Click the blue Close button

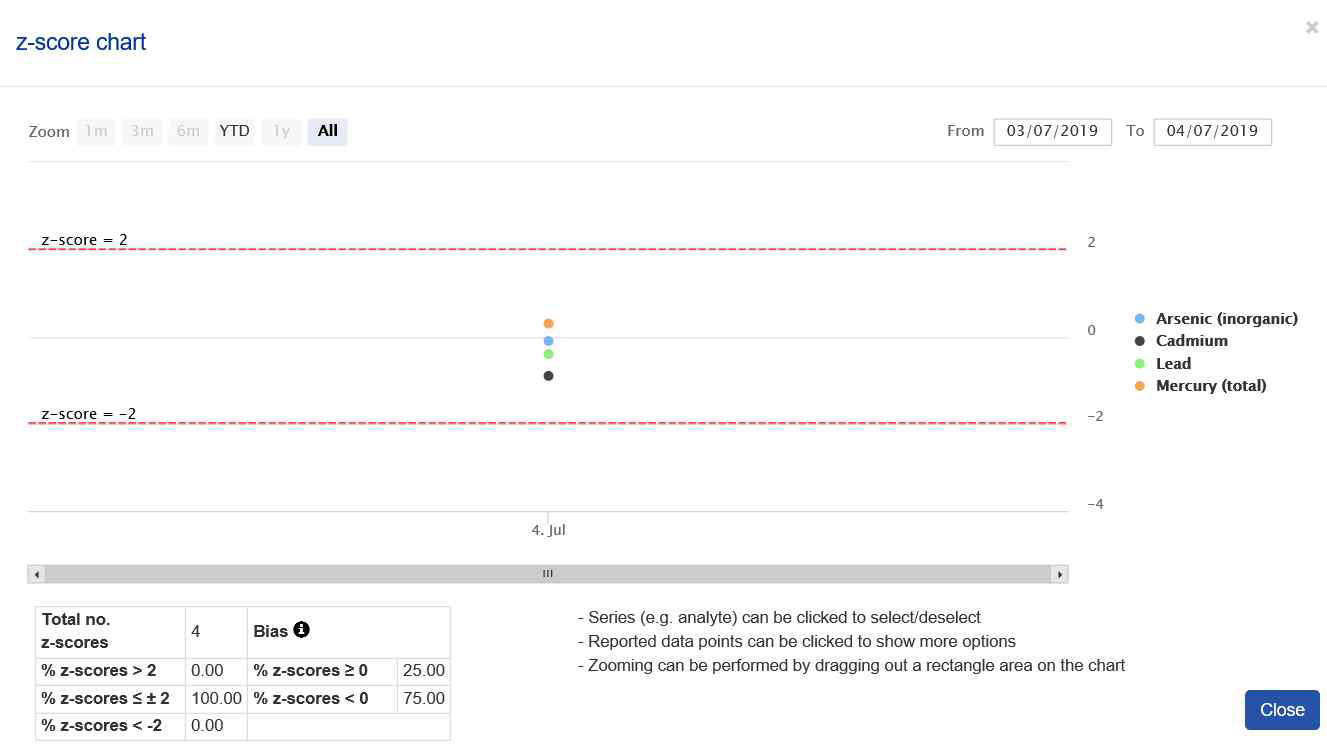[1282, 709]
